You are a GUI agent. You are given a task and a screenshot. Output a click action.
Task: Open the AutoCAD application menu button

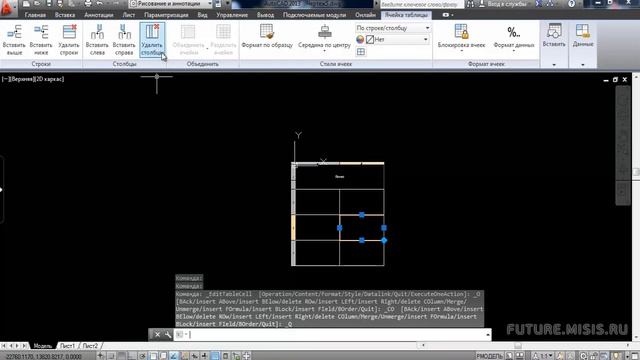(8, 7)
